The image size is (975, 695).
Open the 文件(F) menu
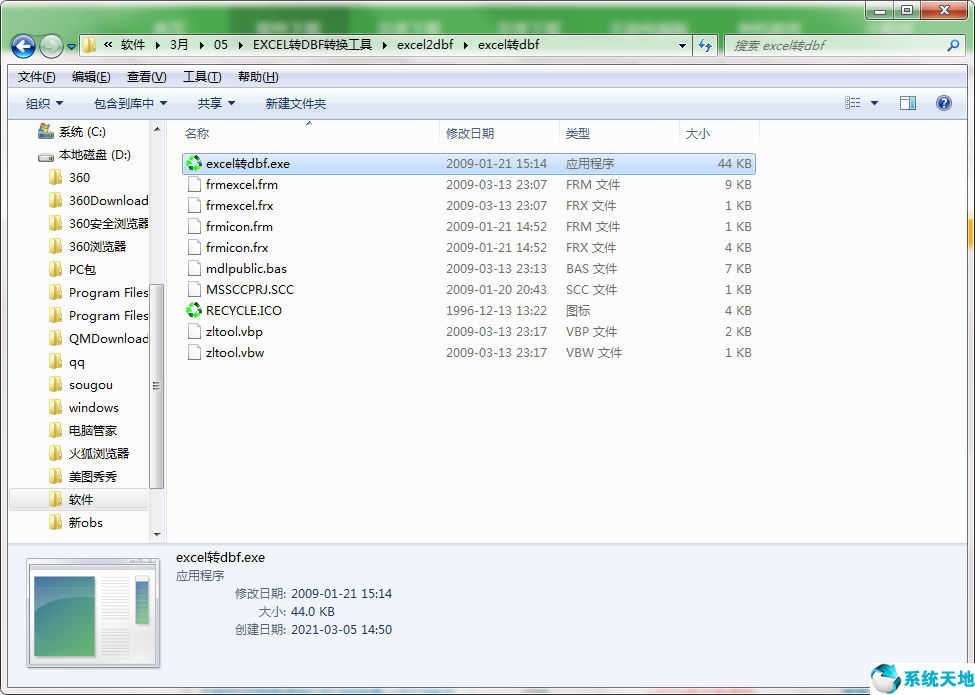coord(36,77)
